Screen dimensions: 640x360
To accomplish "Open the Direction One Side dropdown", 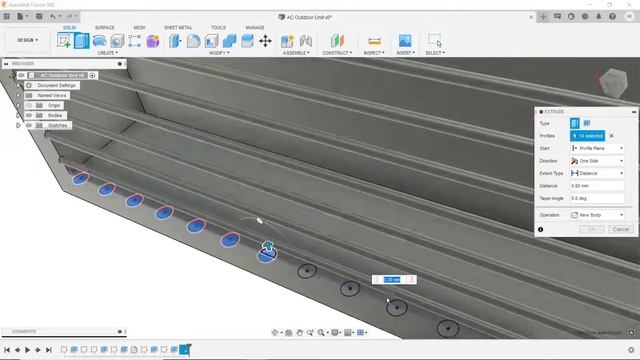I will pos(597,161).
